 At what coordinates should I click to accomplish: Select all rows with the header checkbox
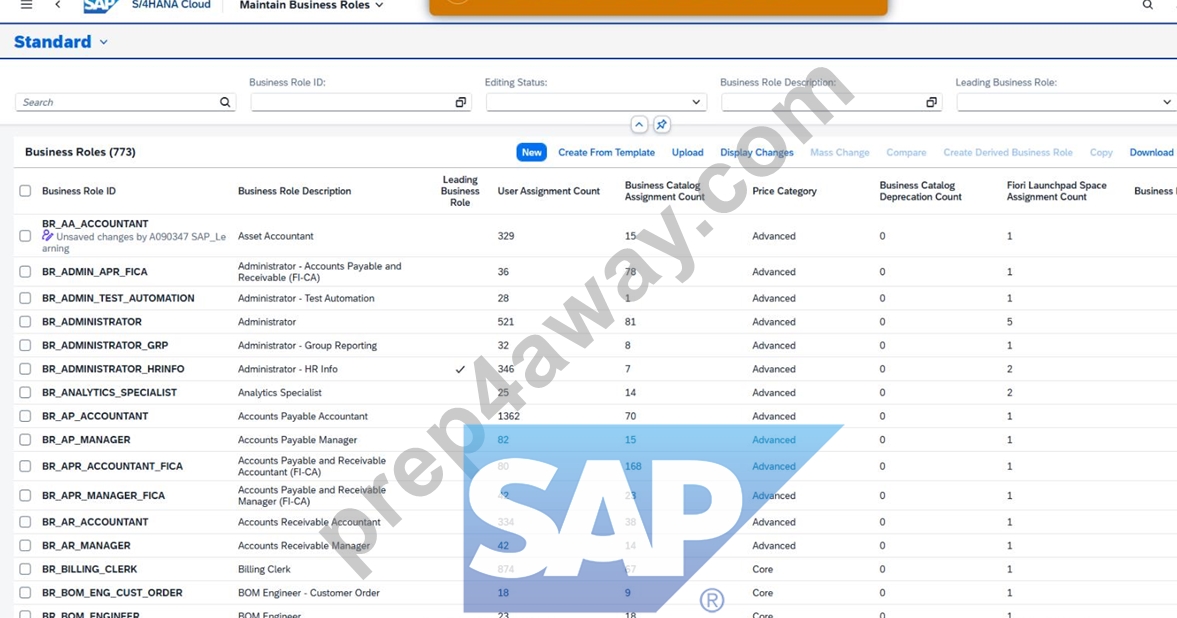pos(26,191)
